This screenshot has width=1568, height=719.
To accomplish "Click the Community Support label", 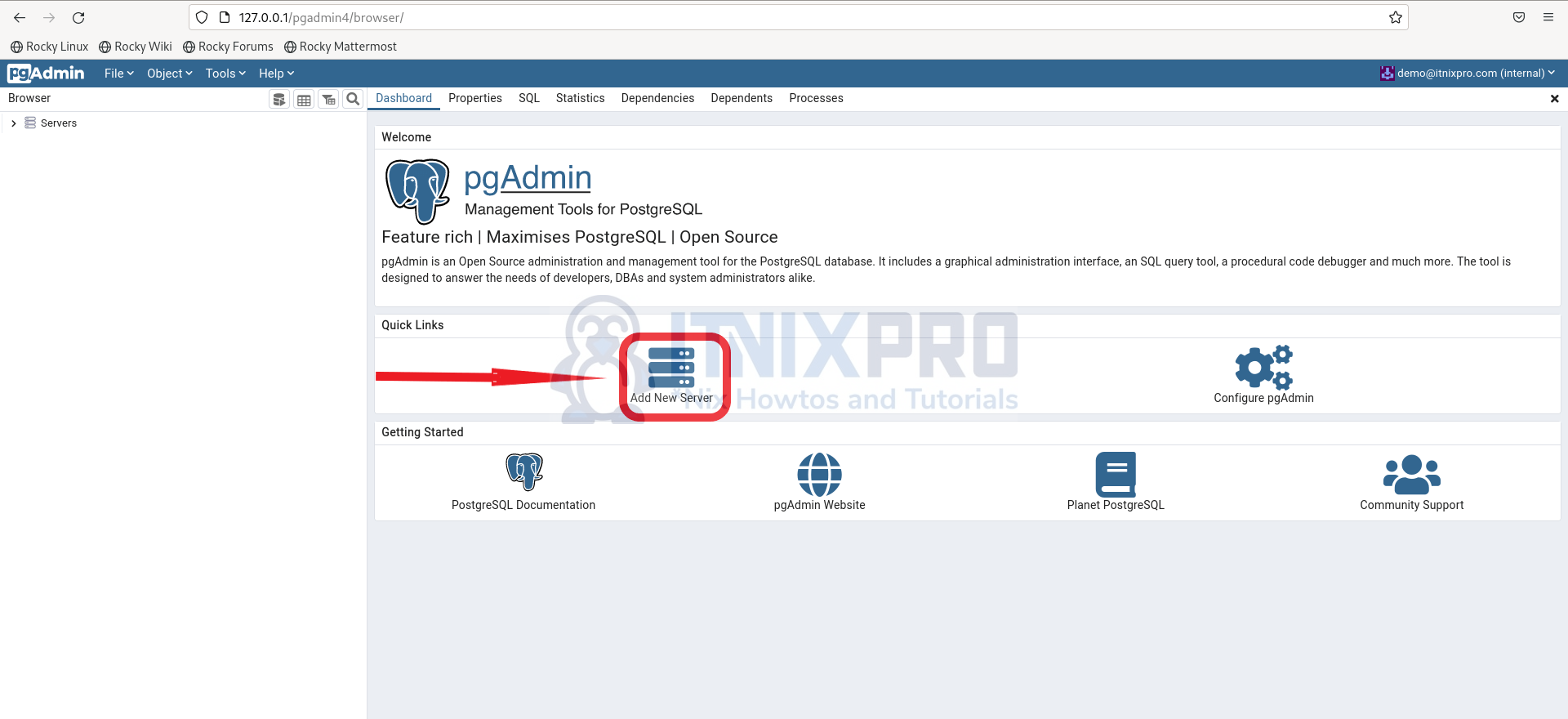I will click(x=1412, y=505).
